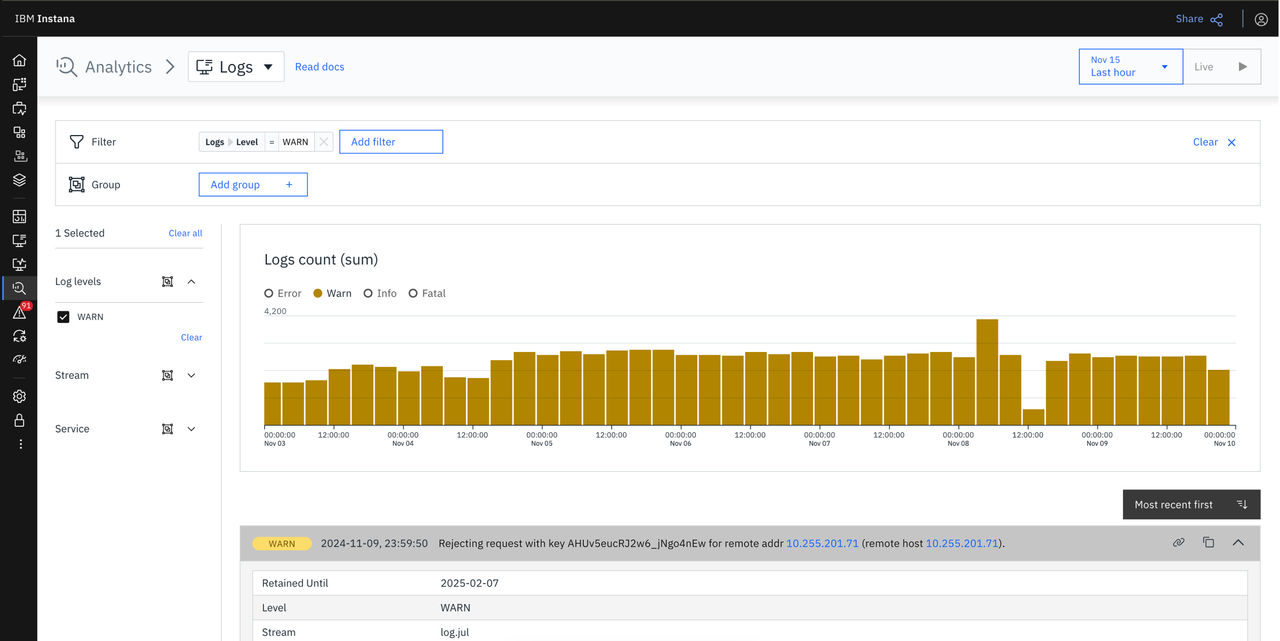Collapse the expanded WARN log entry
The image size is (1280, 641).
click(1238, 543)
